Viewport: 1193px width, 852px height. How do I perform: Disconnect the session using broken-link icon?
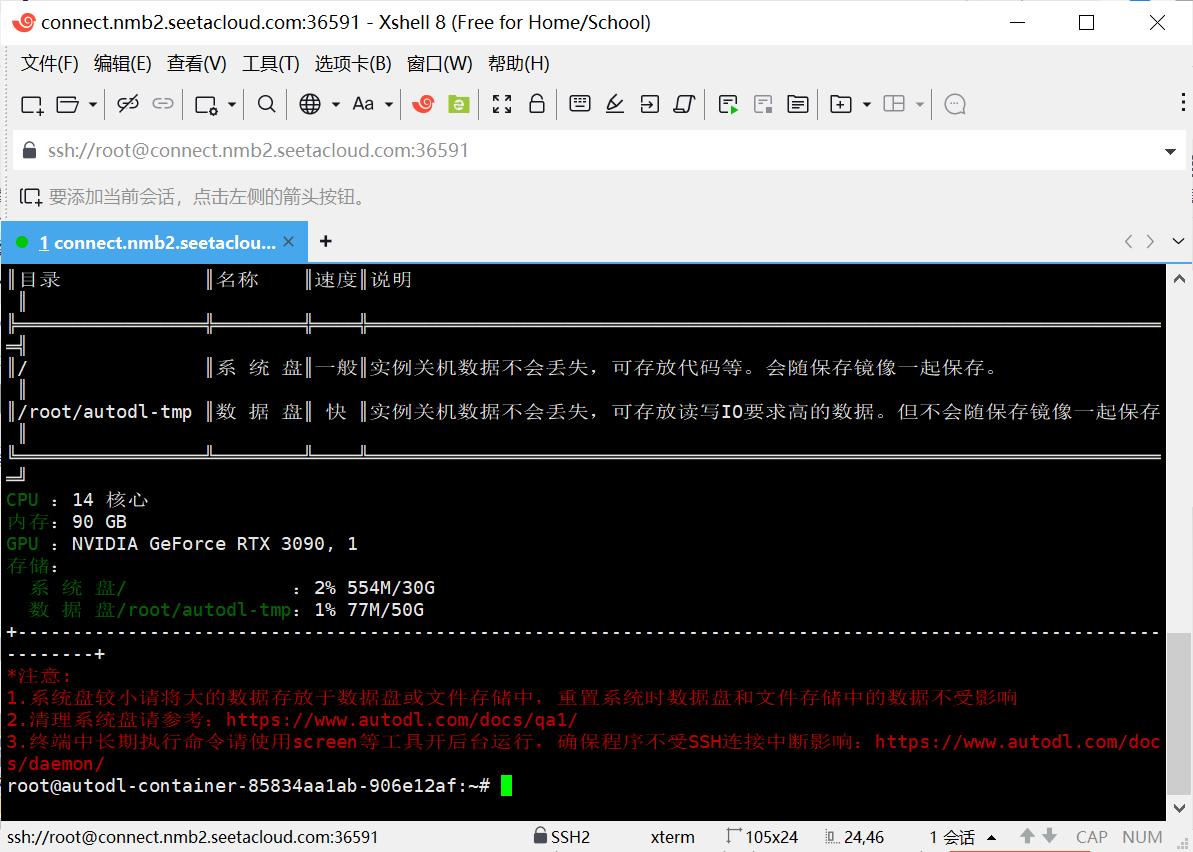click(128, 104)
